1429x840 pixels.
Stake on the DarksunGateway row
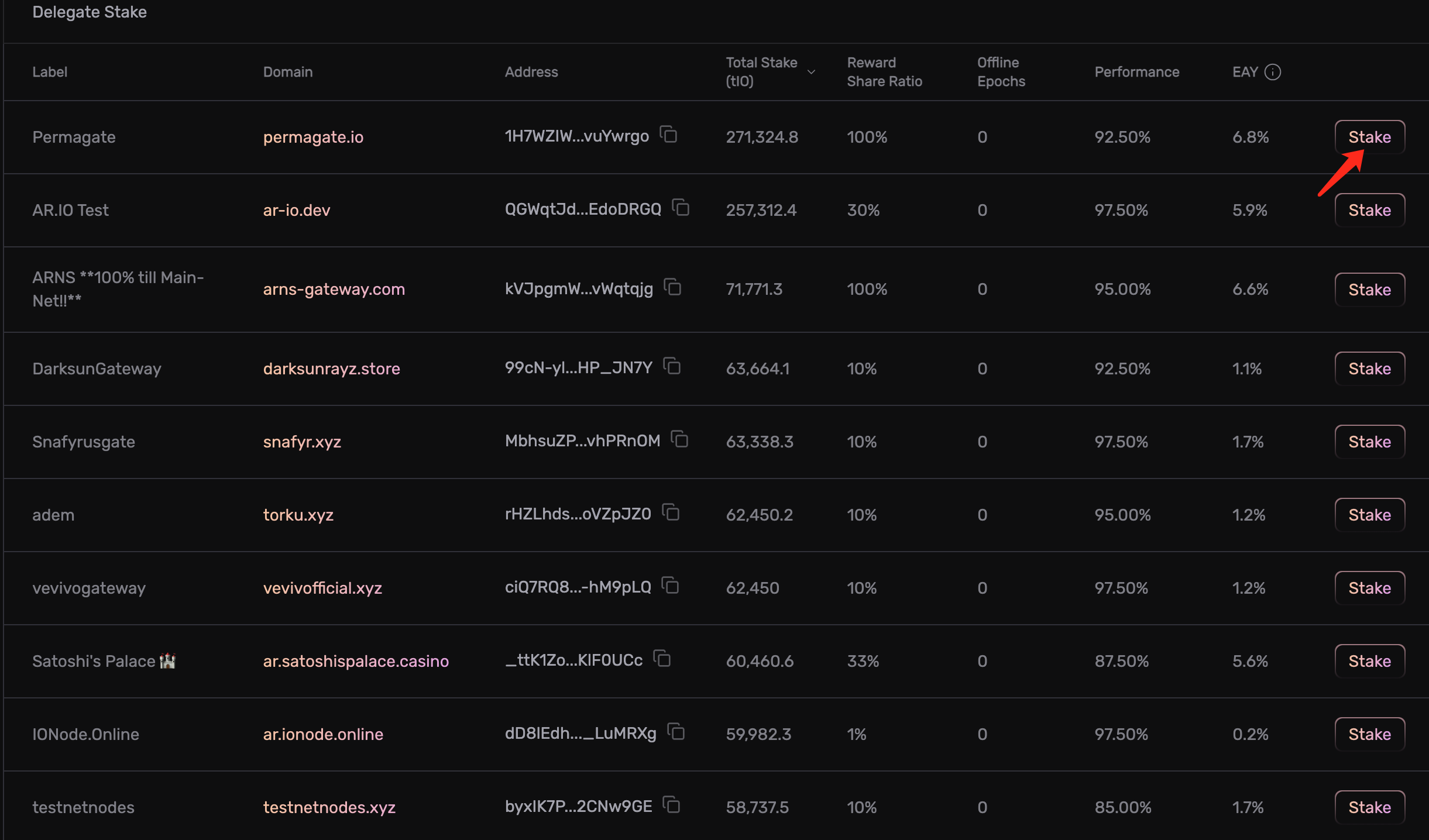[x=1369, y=369]
